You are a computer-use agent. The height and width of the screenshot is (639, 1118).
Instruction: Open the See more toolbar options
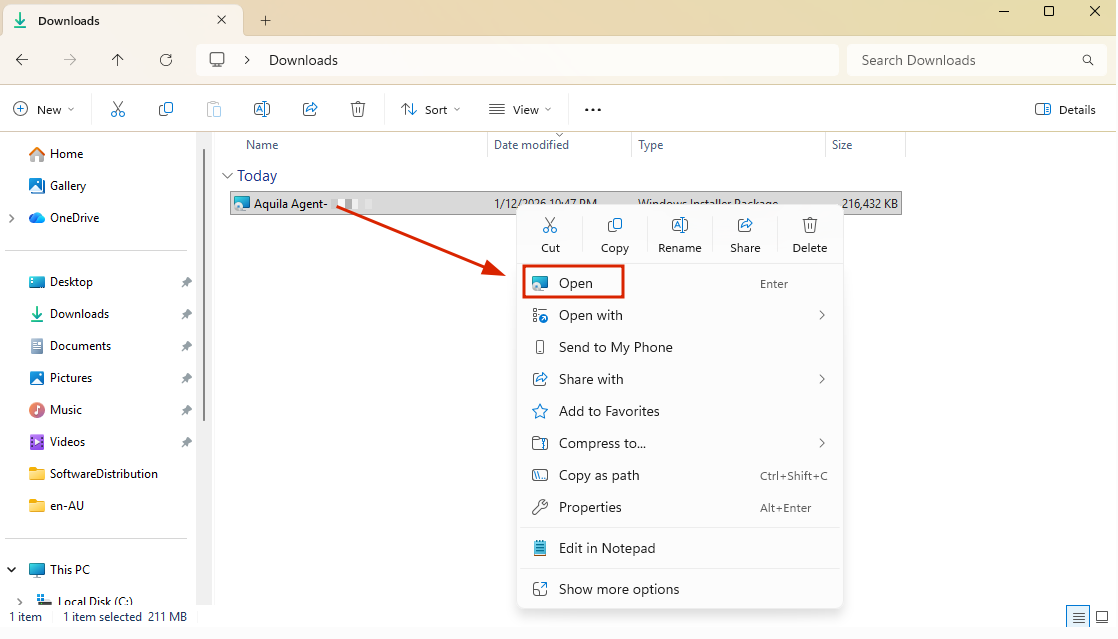593,110
